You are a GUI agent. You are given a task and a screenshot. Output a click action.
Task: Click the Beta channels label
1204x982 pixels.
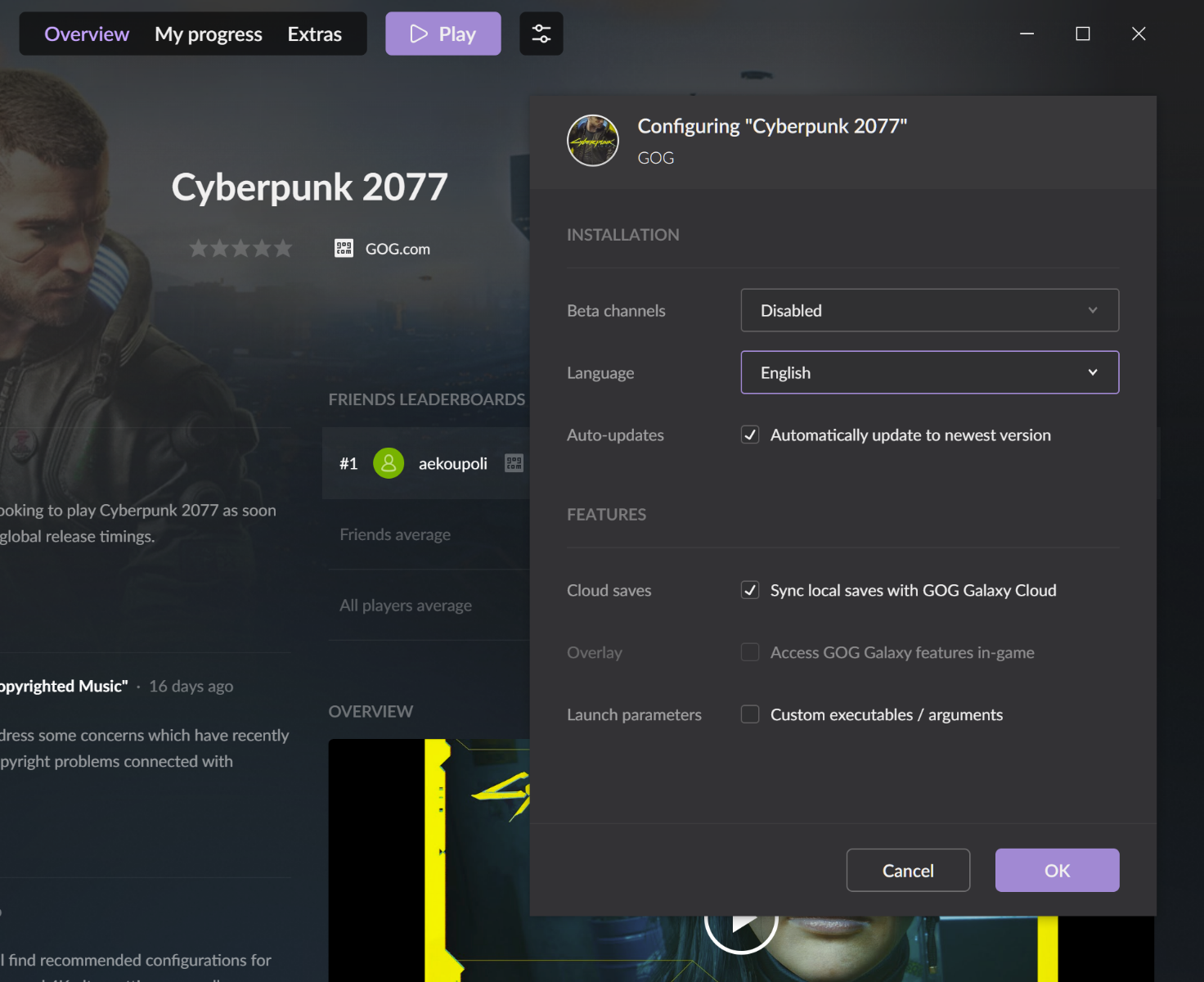(x=616, y=311)
